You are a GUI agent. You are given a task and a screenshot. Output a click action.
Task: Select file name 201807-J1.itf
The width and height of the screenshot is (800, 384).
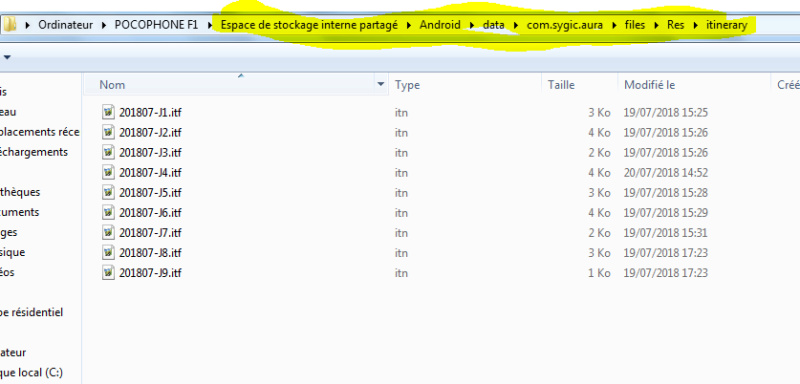point(151,112)
